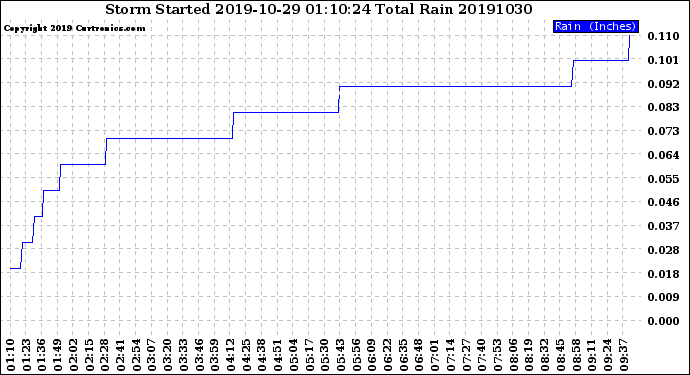This screenshot has height=375, width=690.
Task: Click the y-axis label 0.092
Action: pos(663,84)
